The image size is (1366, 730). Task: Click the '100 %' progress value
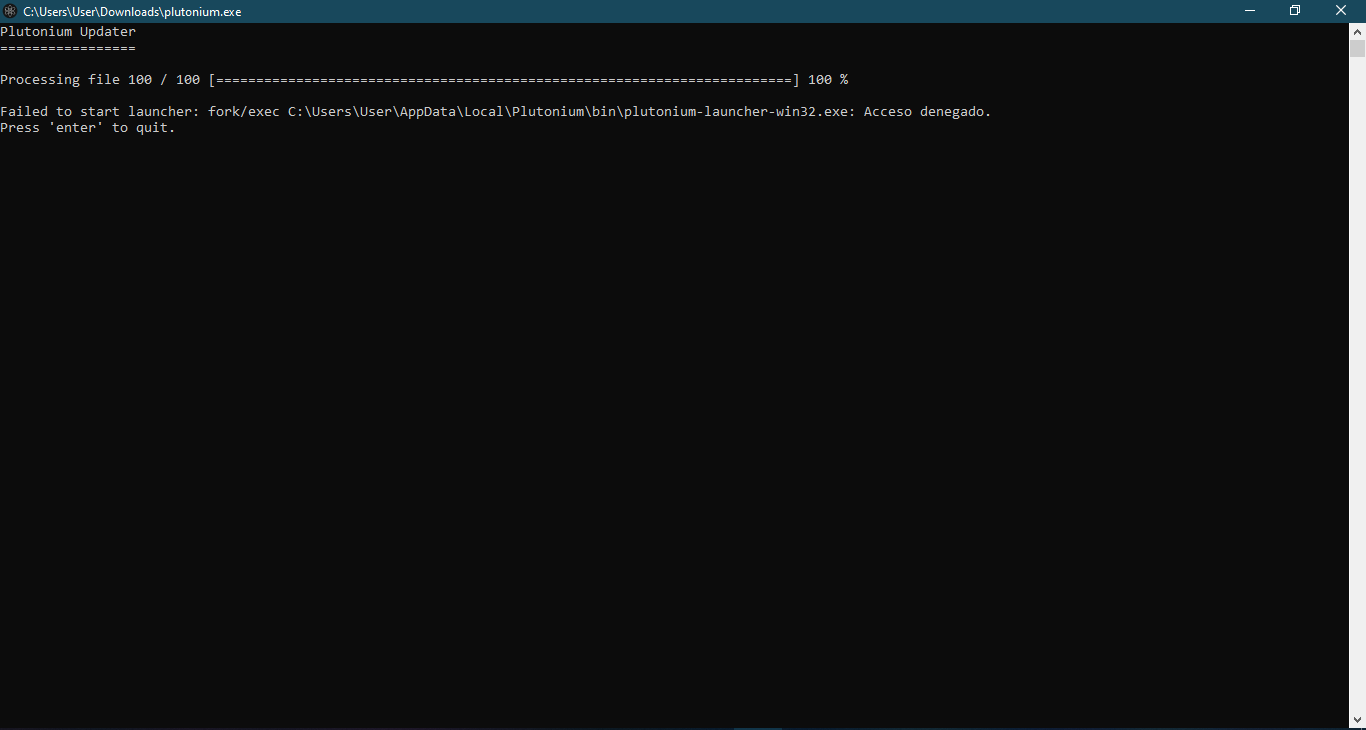828,80
